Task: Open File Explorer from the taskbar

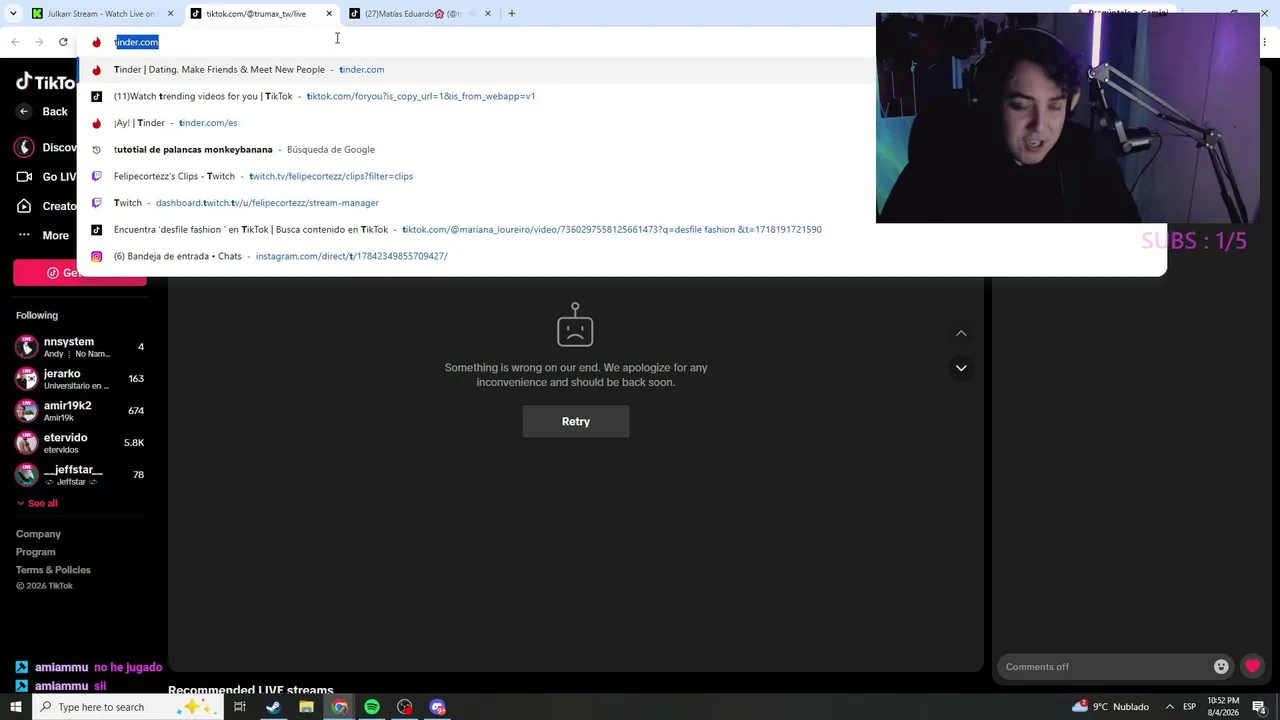Action: pyautogui.click(x=306, y=707)
